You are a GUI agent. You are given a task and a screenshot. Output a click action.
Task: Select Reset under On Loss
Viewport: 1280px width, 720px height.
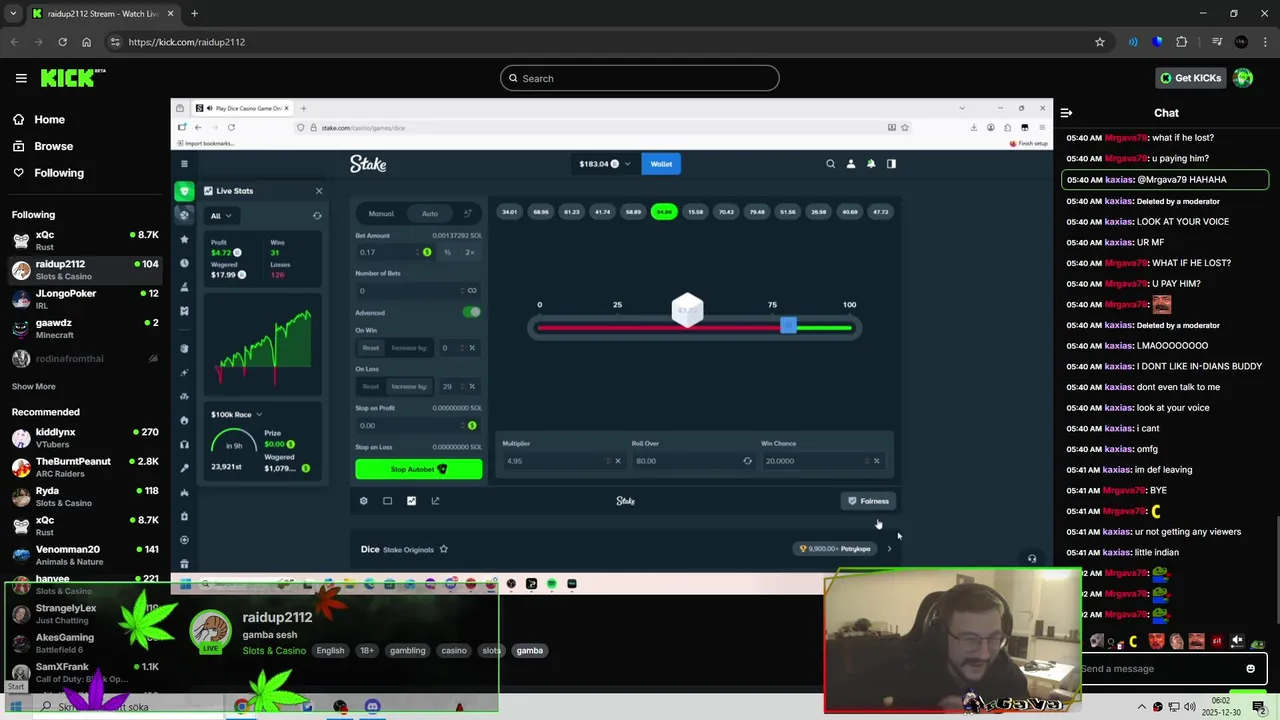pos(371,386)
